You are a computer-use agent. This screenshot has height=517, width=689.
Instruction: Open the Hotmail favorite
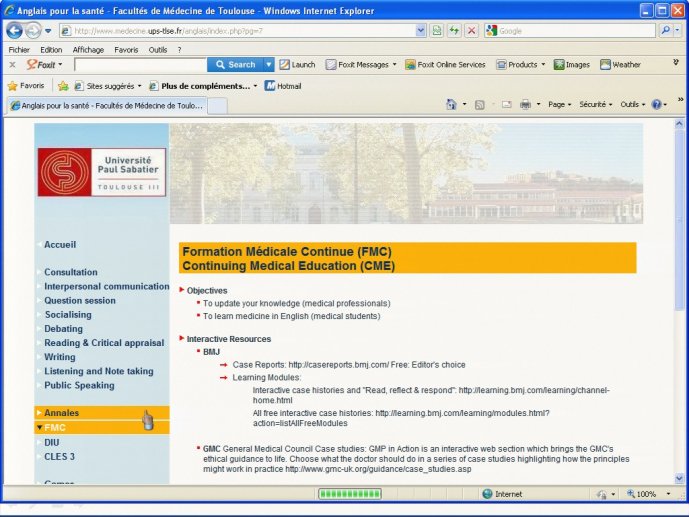pos(283,86)
